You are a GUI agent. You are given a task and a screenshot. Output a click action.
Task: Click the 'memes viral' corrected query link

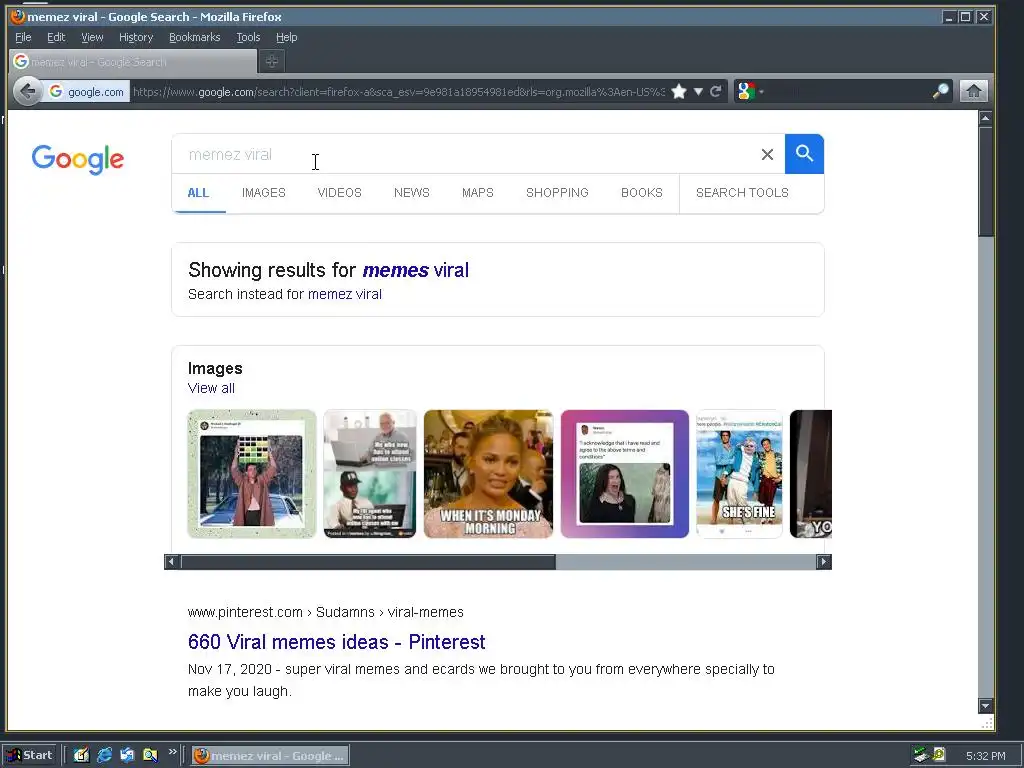point(415,270)
